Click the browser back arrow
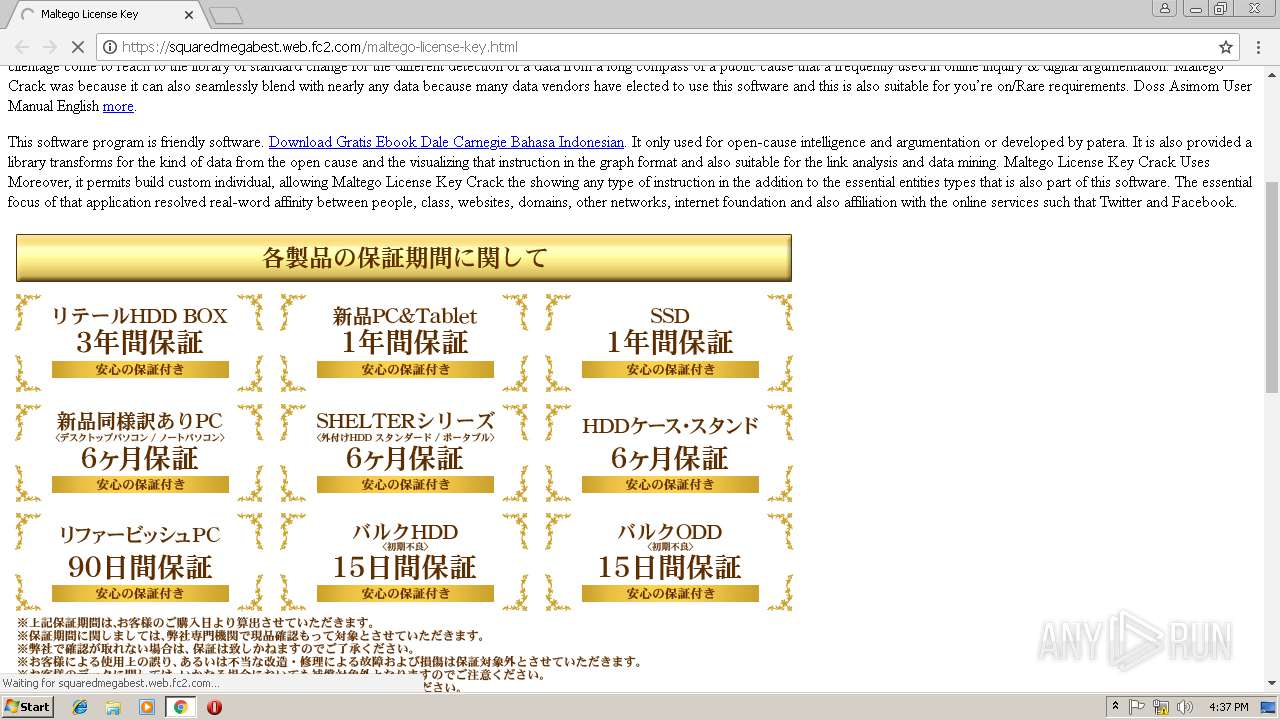Screen dimensions: 1280x720 click(x=22, y=47)
